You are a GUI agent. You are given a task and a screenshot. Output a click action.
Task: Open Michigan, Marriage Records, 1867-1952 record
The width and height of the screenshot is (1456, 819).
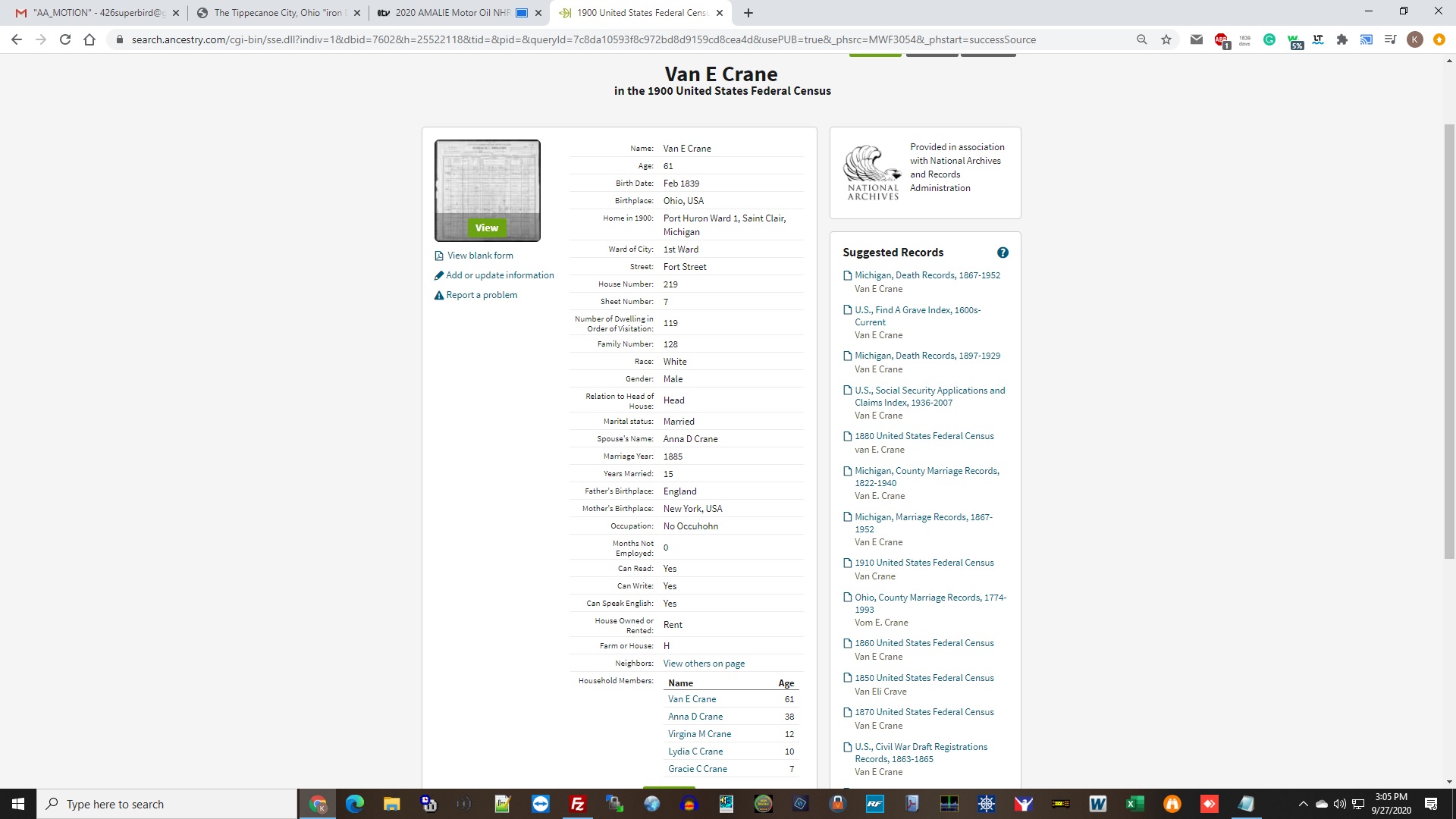pos(924,523)
